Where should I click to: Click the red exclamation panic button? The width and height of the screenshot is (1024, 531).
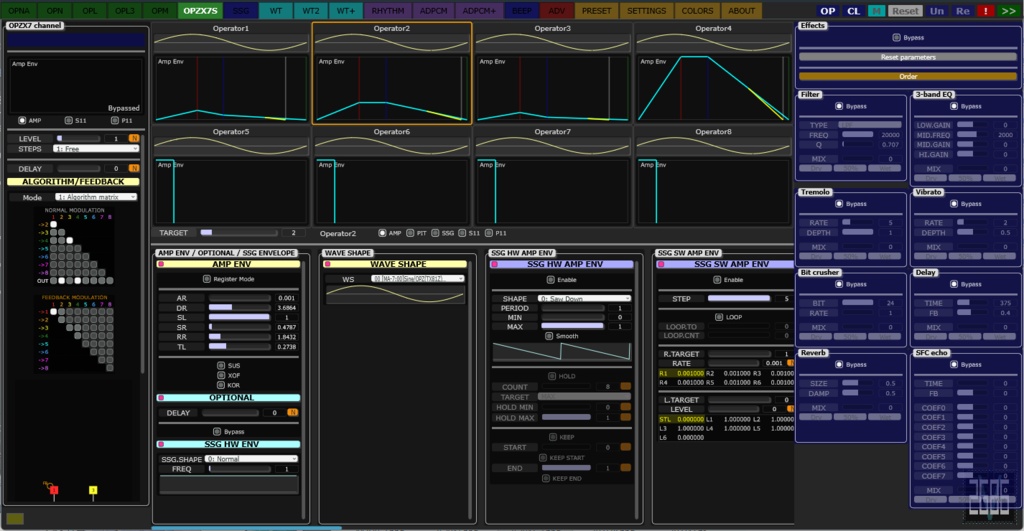(x=985, y=11)
